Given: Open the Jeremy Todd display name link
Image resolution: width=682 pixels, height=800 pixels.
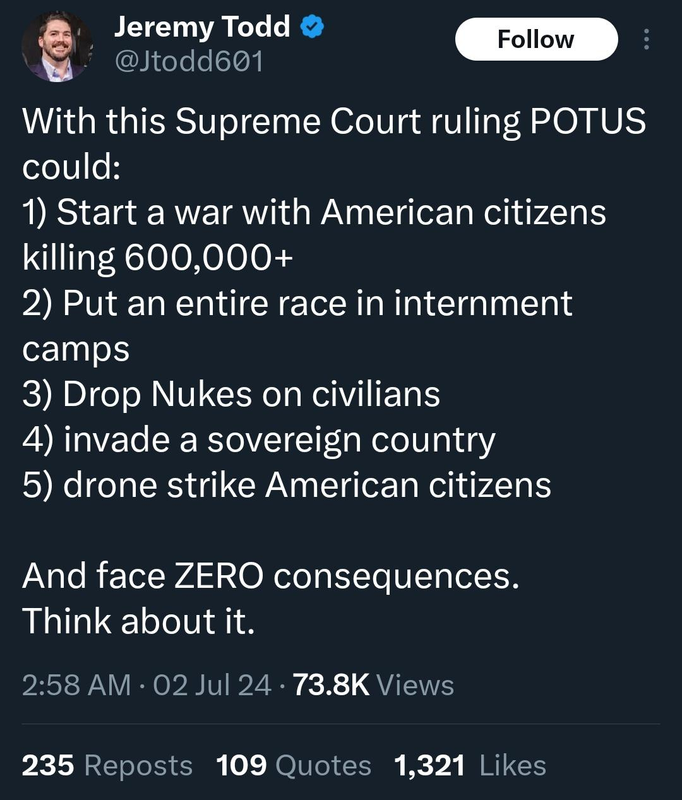Looking at the screenshot, I should (202, 27).
